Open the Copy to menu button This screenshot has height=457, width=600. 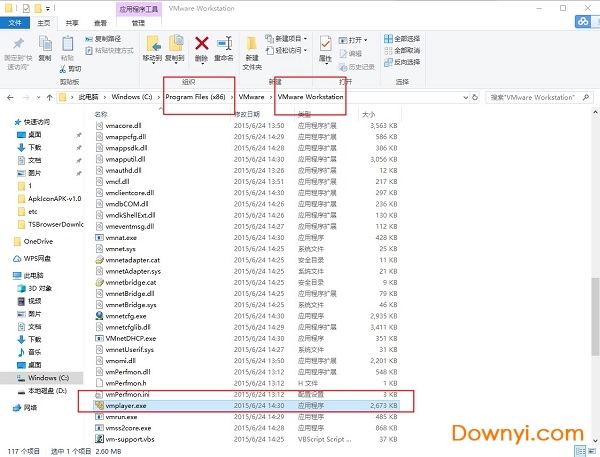pos(175,49)
